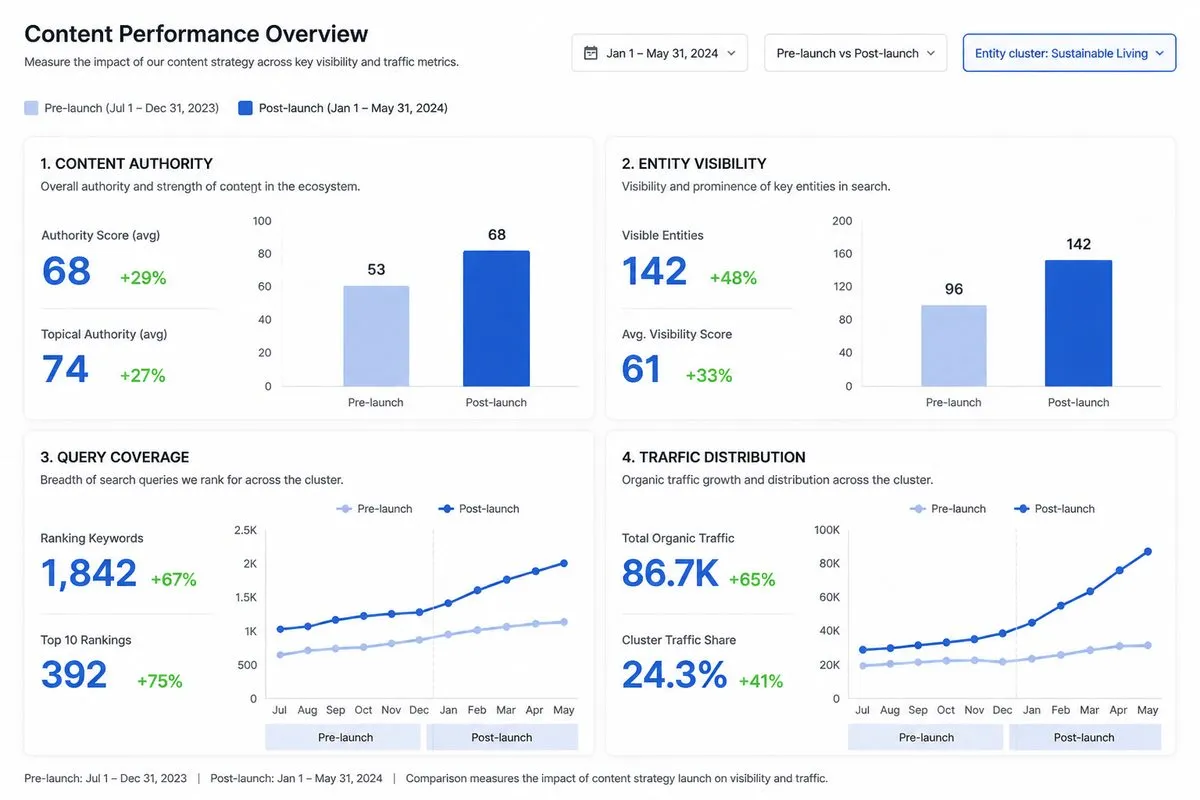Click the +41% change next to Cluster Traffic Share
Screen dimensions: 1200x800
pos(761,682)
